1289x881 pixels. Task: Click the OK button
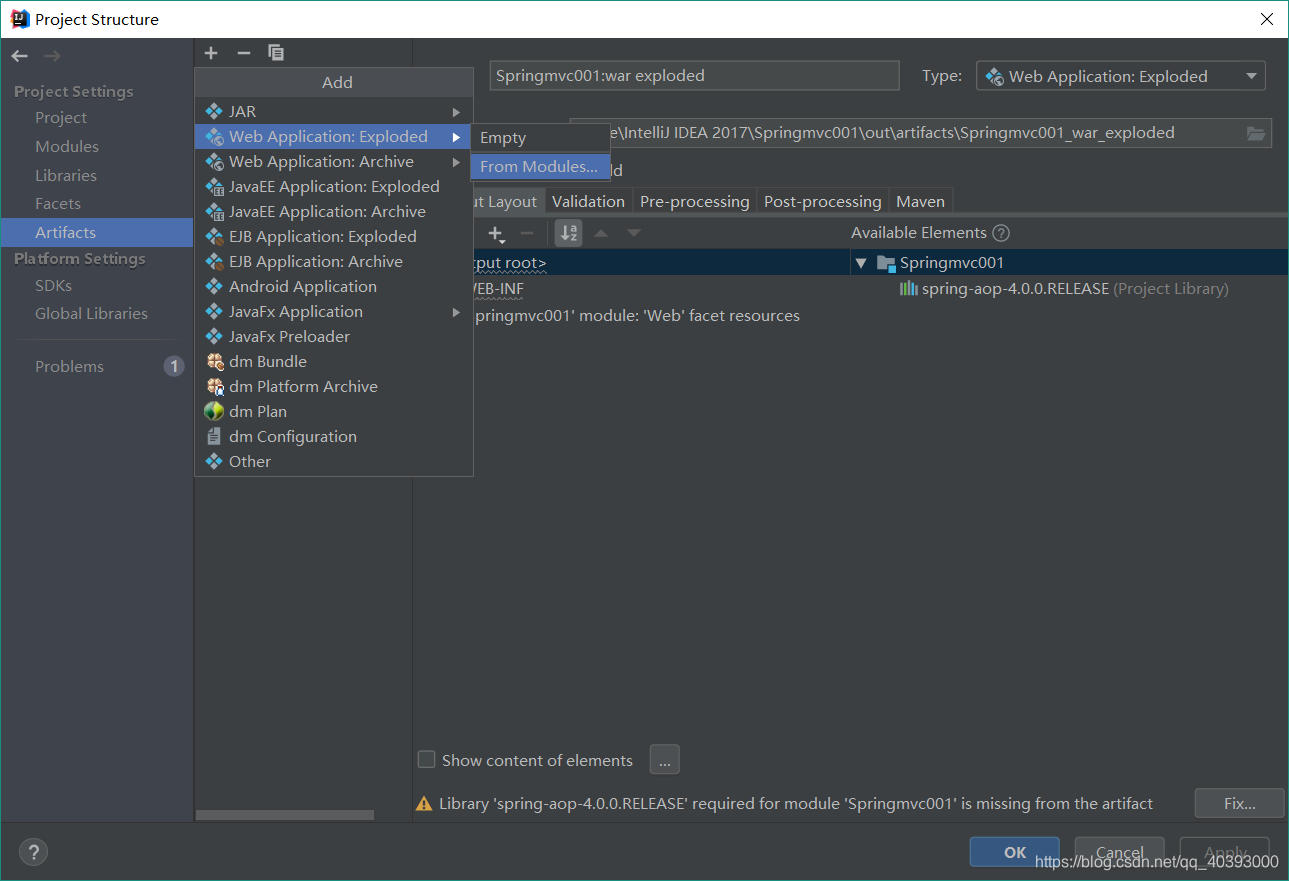point(1015,852)
